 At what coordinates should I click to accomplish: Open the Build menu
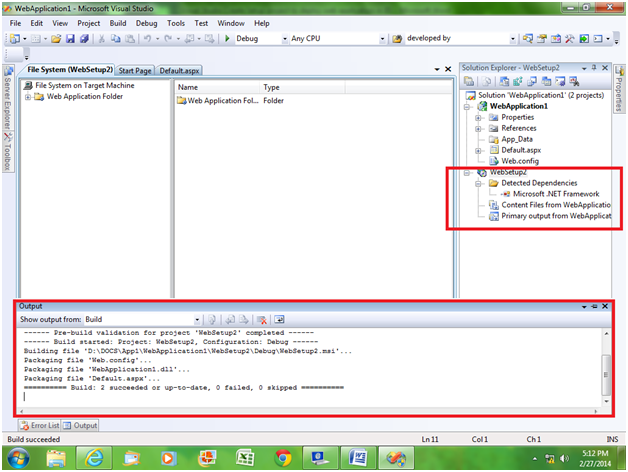point(118,23)
